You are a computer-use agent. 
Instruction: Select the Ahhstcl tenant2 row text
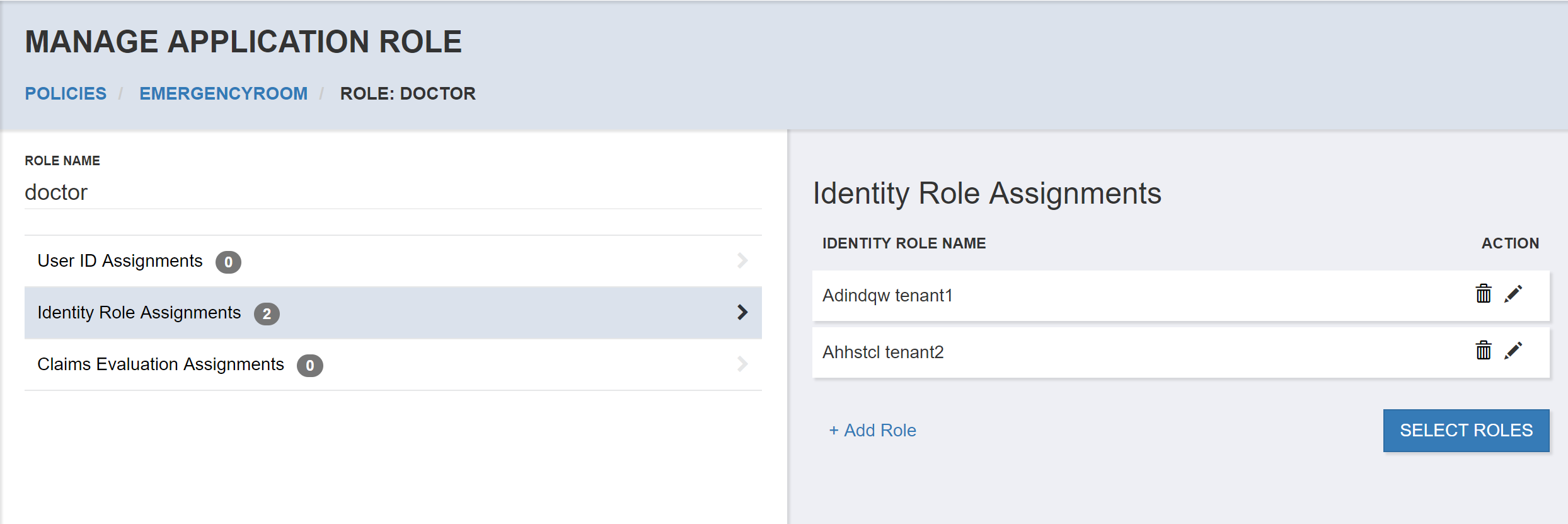click(x=883, y=352)
